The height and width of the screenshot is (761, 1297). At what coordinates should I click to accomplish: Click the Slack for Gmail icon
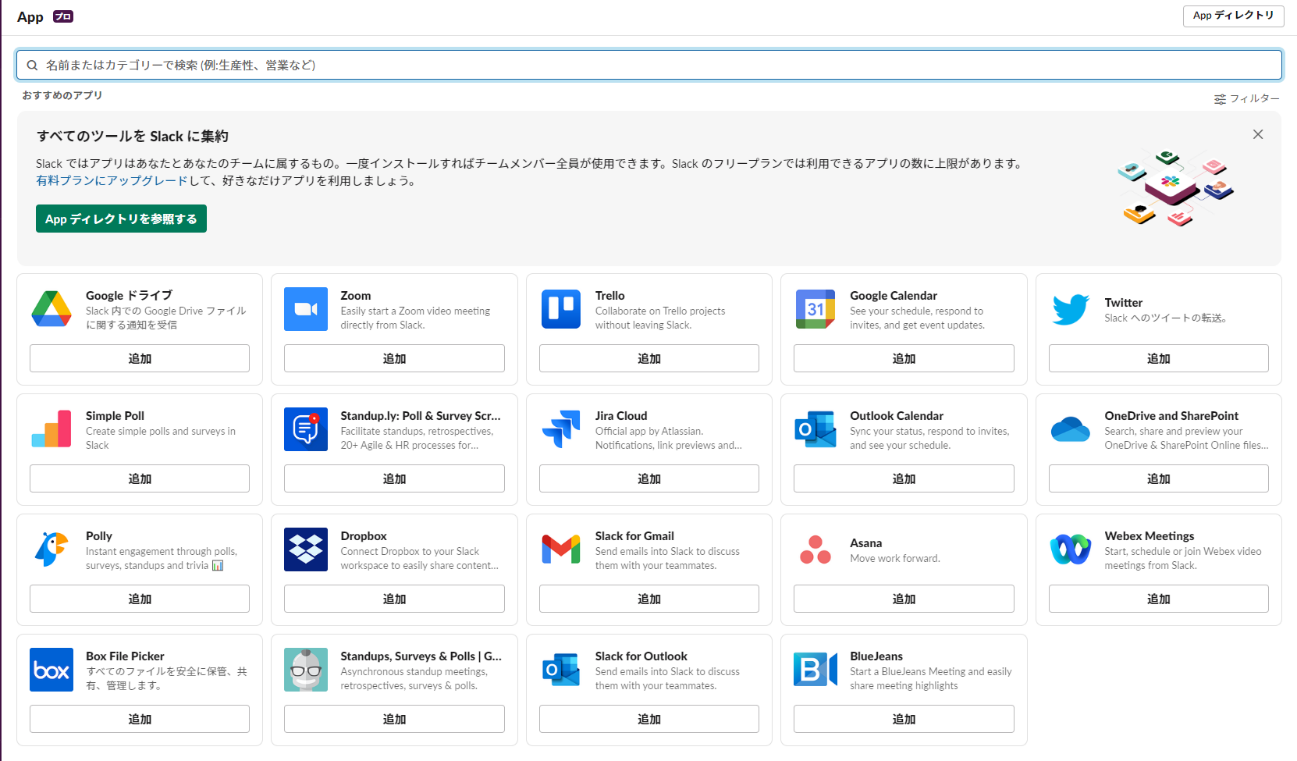coord(561,549)
